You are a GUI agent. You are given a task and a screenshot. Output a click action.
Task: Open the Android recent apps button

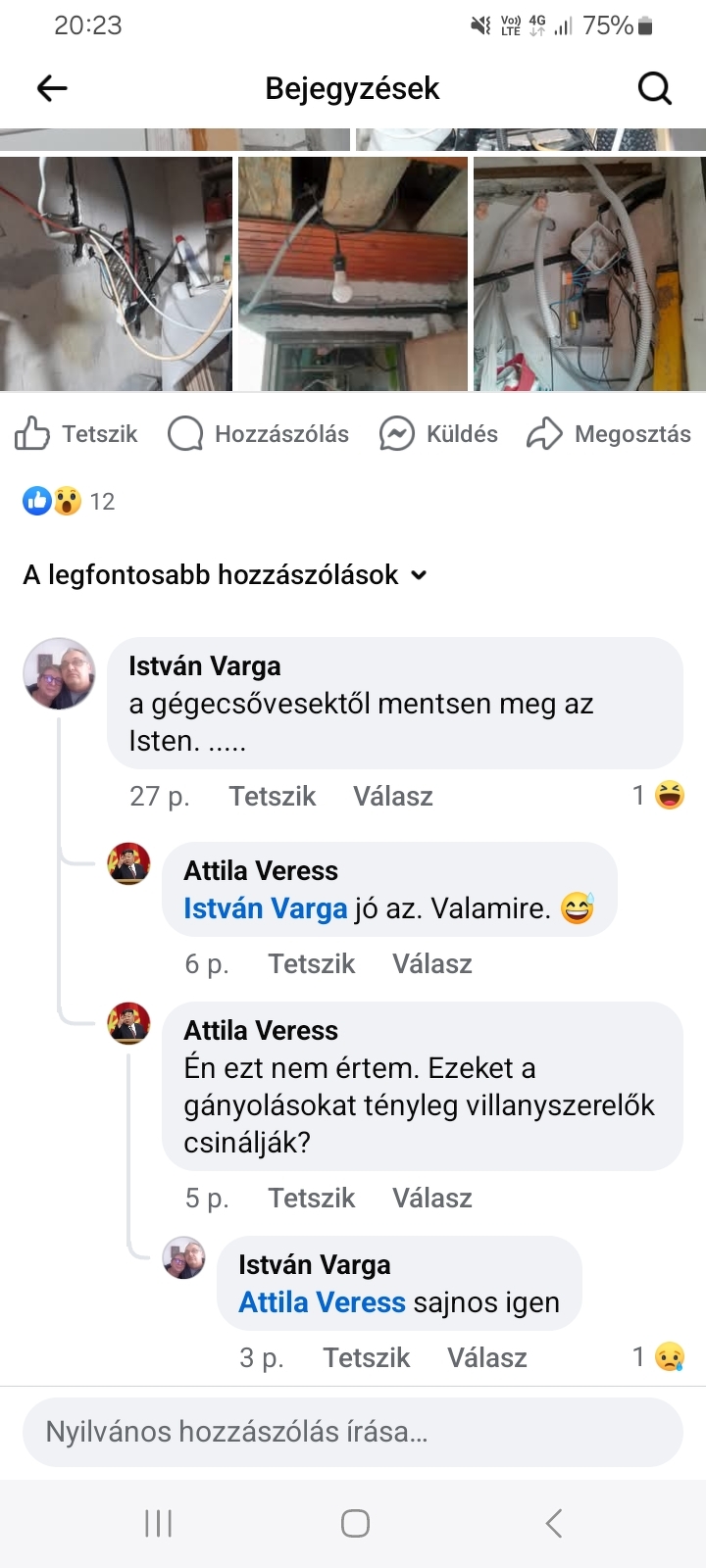click(158, 1523)
